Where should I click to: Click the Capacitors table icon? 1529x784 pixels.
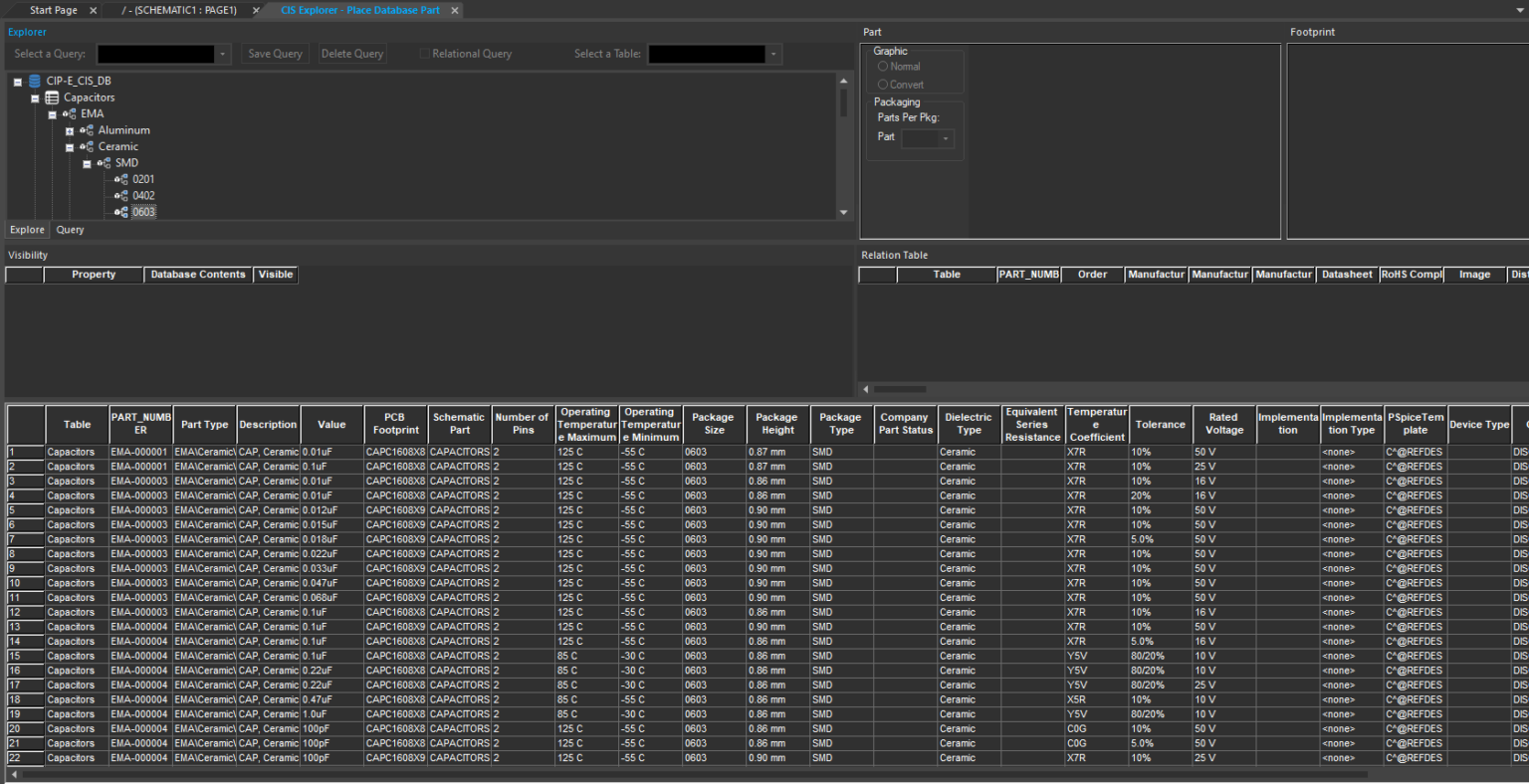pos(51,98)
